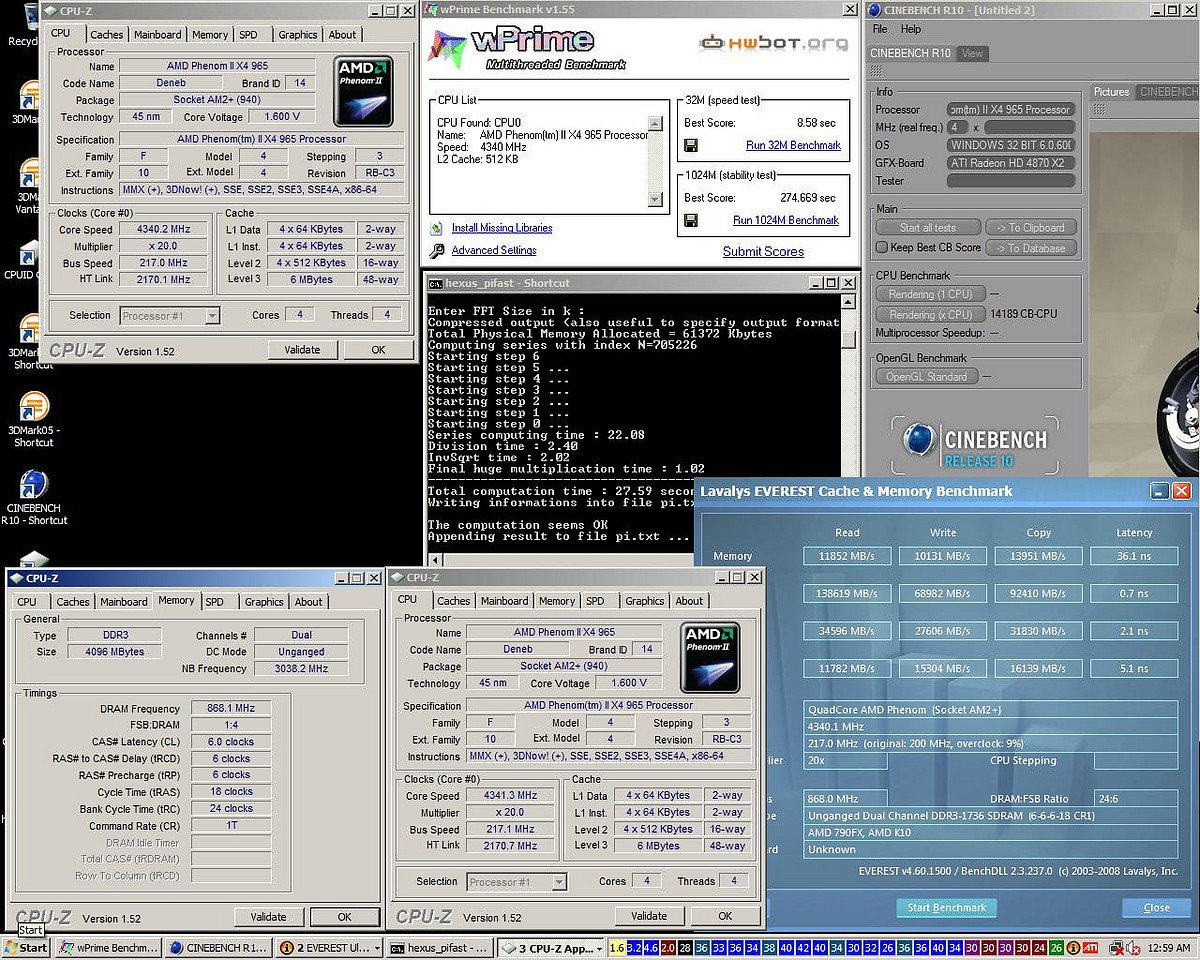Open About tab in top CPU-Z
1200x960 pixels.
pos(342,34)
